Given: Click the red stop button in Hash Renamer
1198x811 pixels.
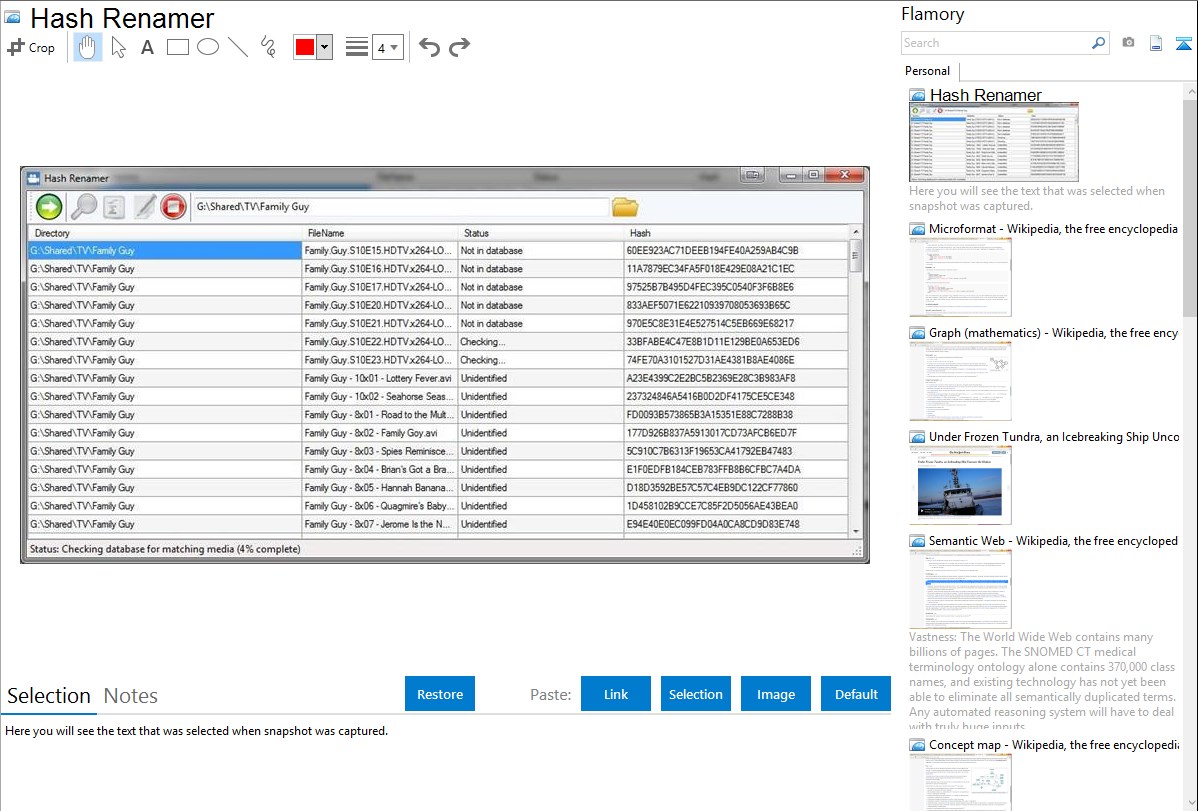Looking at the screenshot, I should (173, 206).
